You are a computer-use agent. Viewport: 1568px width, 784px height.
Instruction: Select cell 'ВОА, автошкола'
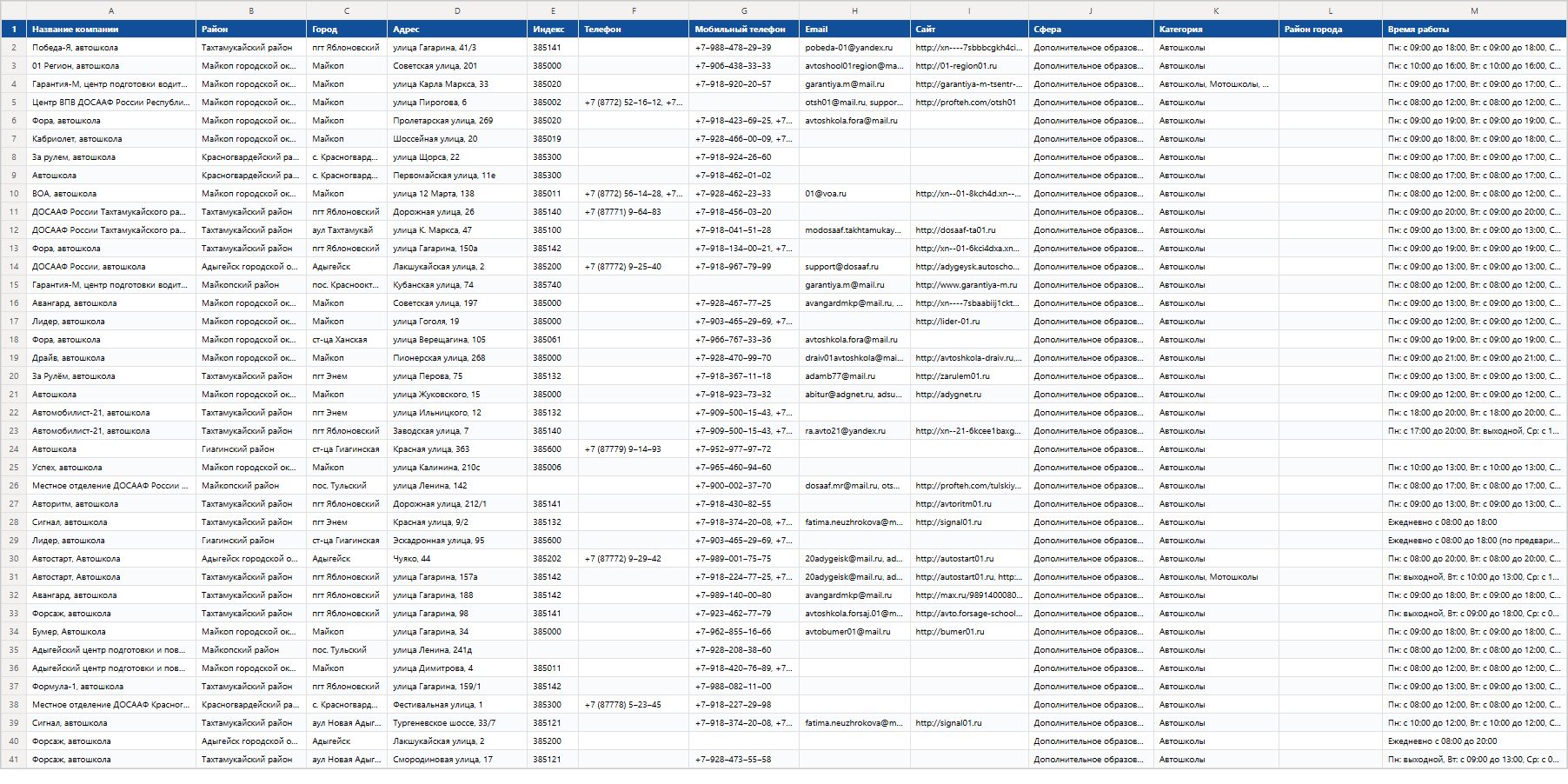point(111,193)
